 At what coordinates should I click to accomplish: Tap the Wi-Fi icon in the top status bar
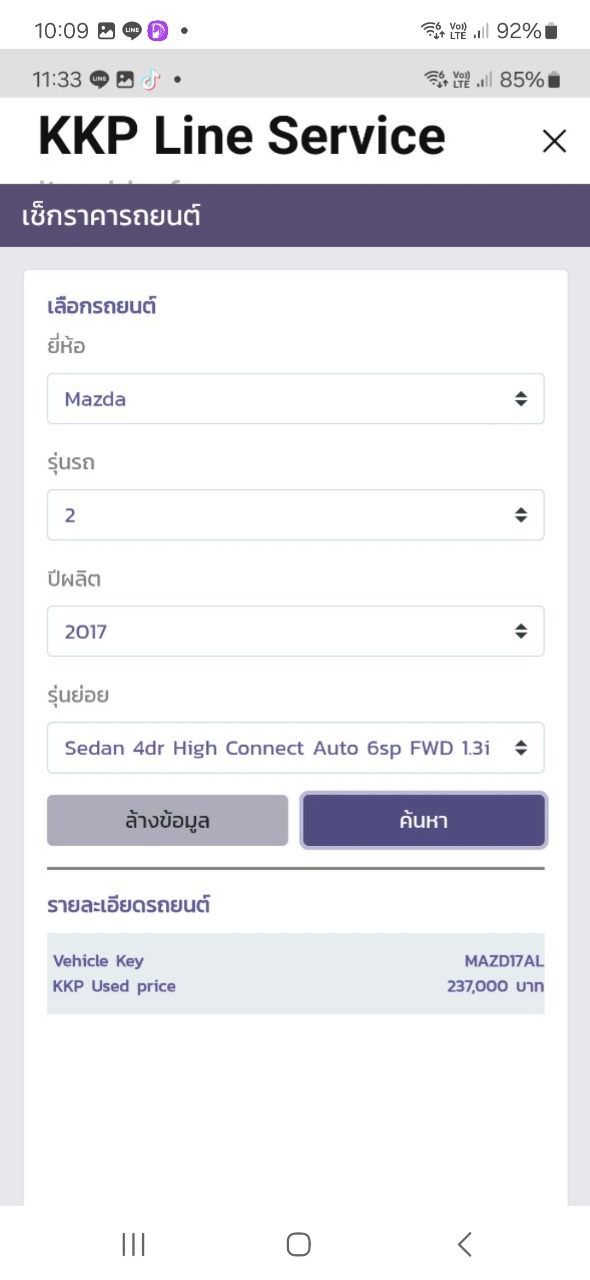click(x=432, y=31)
